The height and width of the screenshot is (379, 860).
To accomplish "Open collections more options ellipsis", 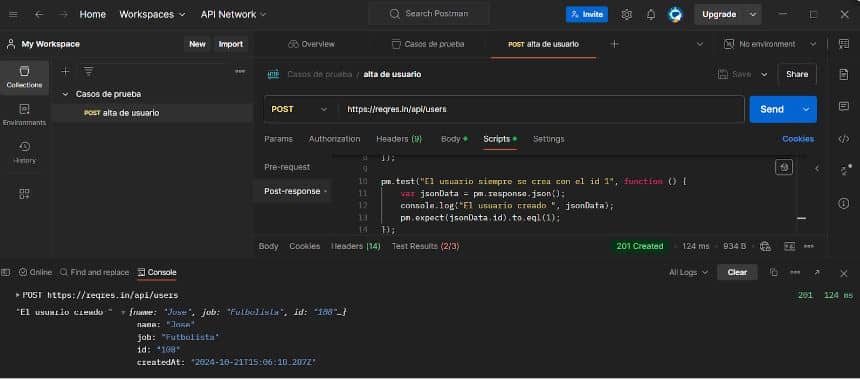I will (240, 71).
